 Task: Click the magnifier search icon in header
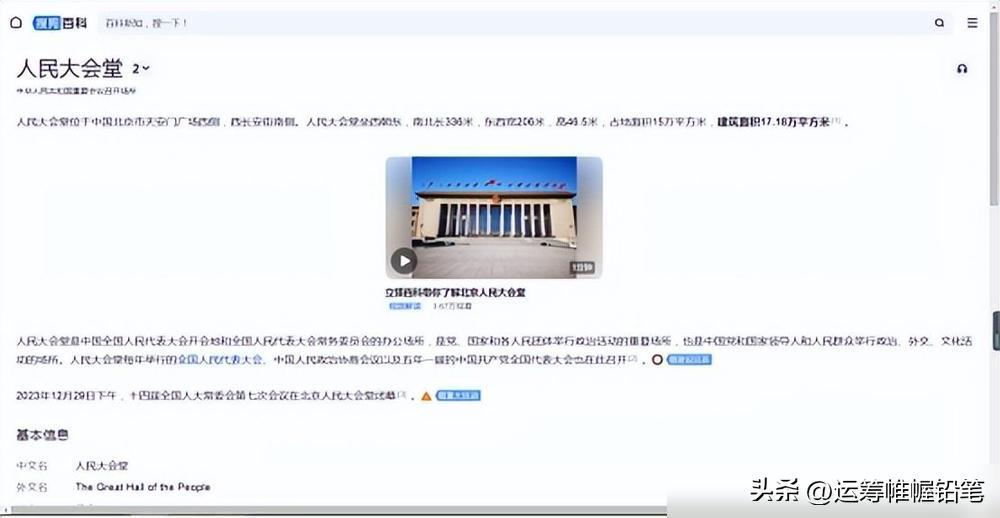939,22
